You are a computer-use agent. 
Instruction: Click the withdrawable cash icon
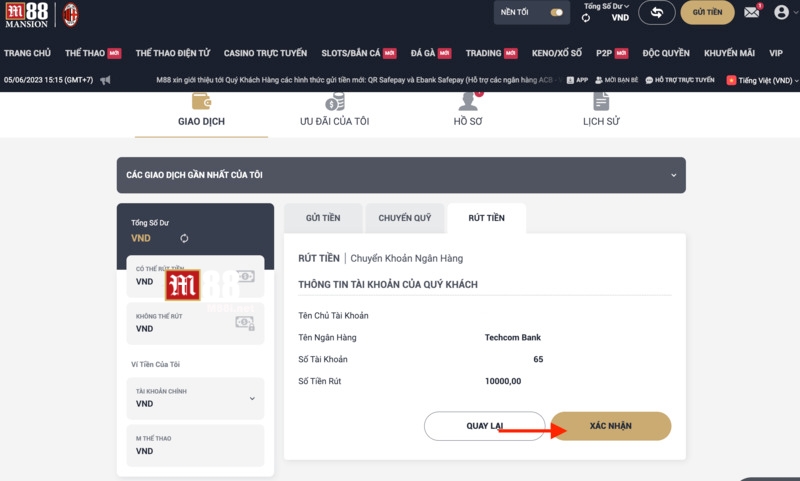click(244, 276)
